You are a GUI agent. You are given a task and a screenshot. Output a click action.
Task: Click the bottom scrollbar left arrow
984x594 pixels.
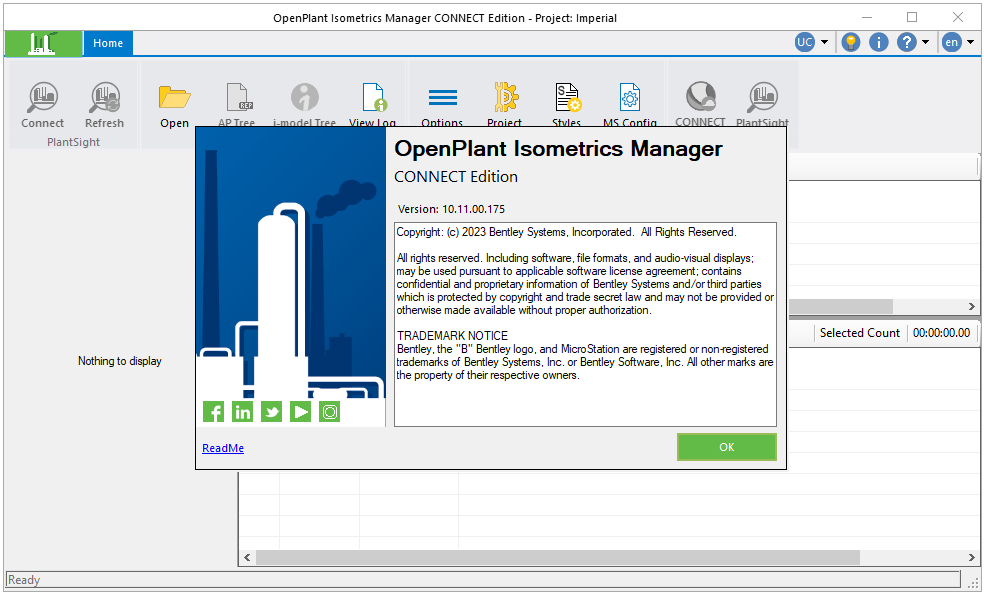[x=247, y=557]
